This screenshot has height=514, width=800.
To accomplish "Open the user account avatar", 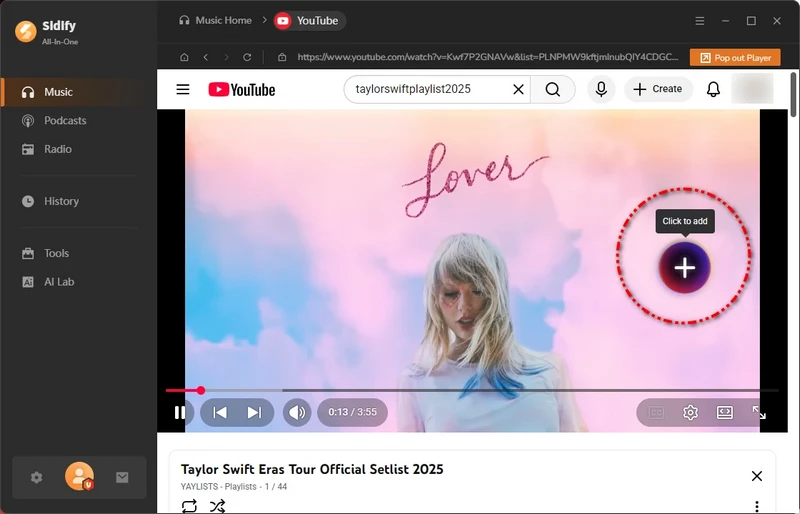I will pyautogui.click(x=79, y=476).
